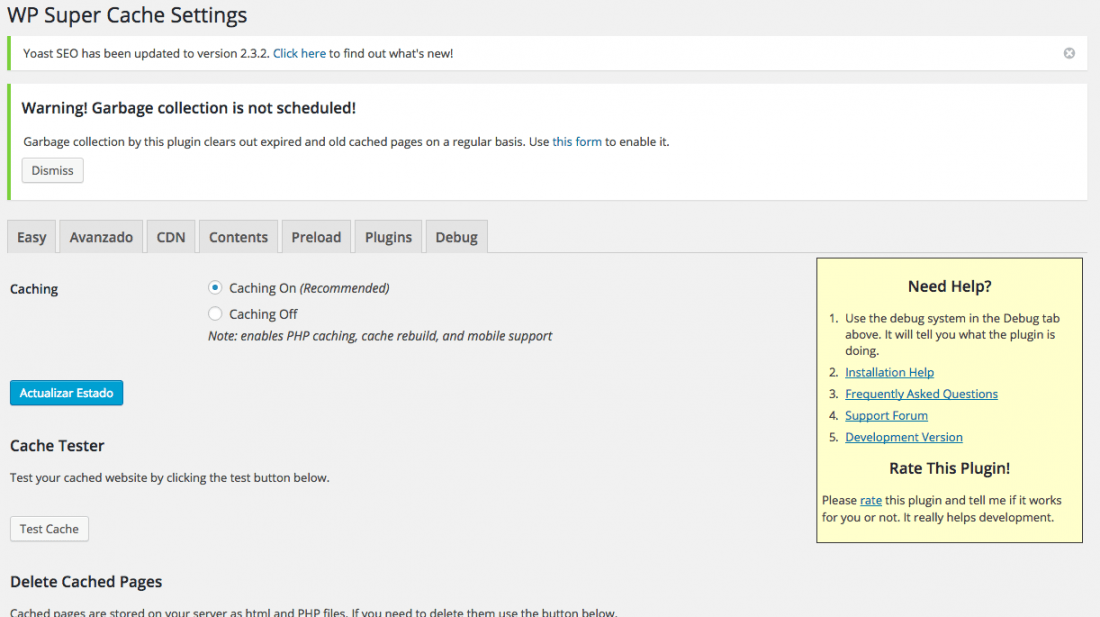Click the 'Cache Tester' heading

pyautogui.click(x=57, y=446)
